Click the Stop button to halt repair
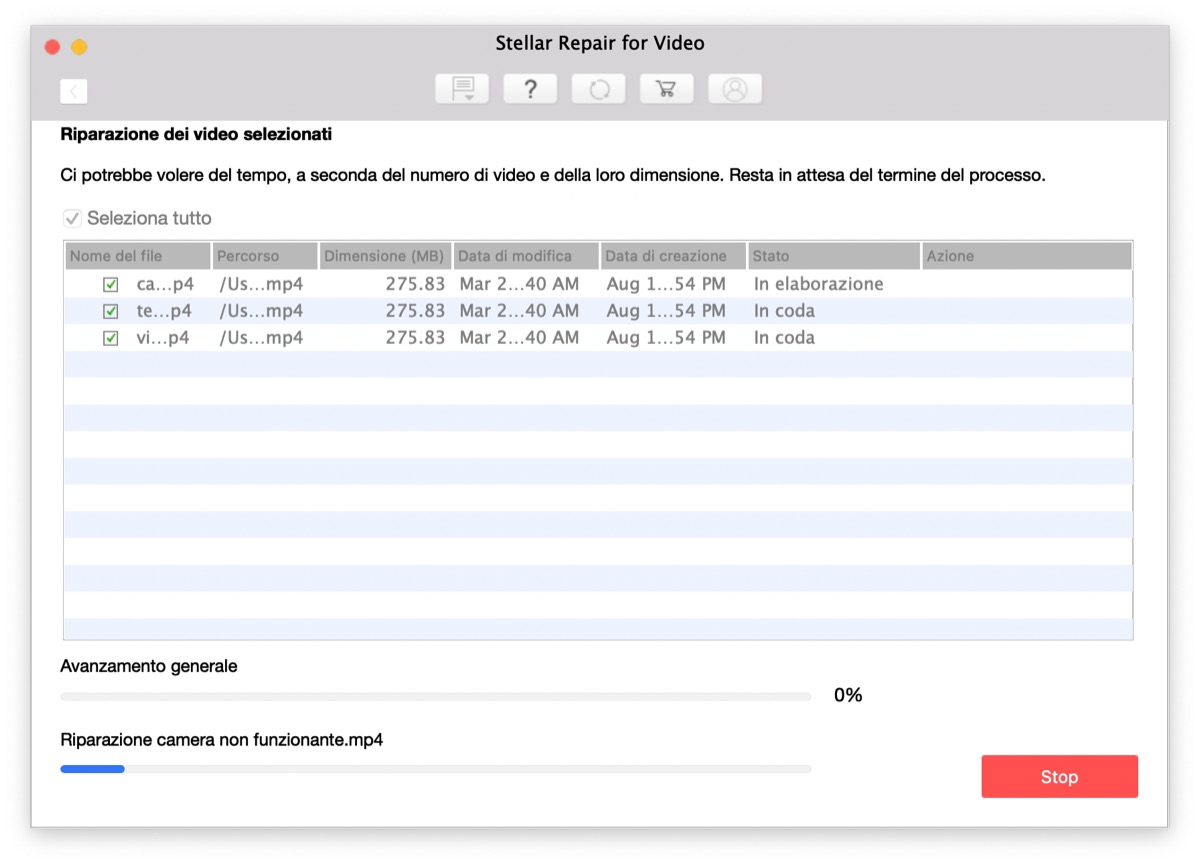Image resolution: width=1200 pixels, height=865 pixels. point(1059,776)
